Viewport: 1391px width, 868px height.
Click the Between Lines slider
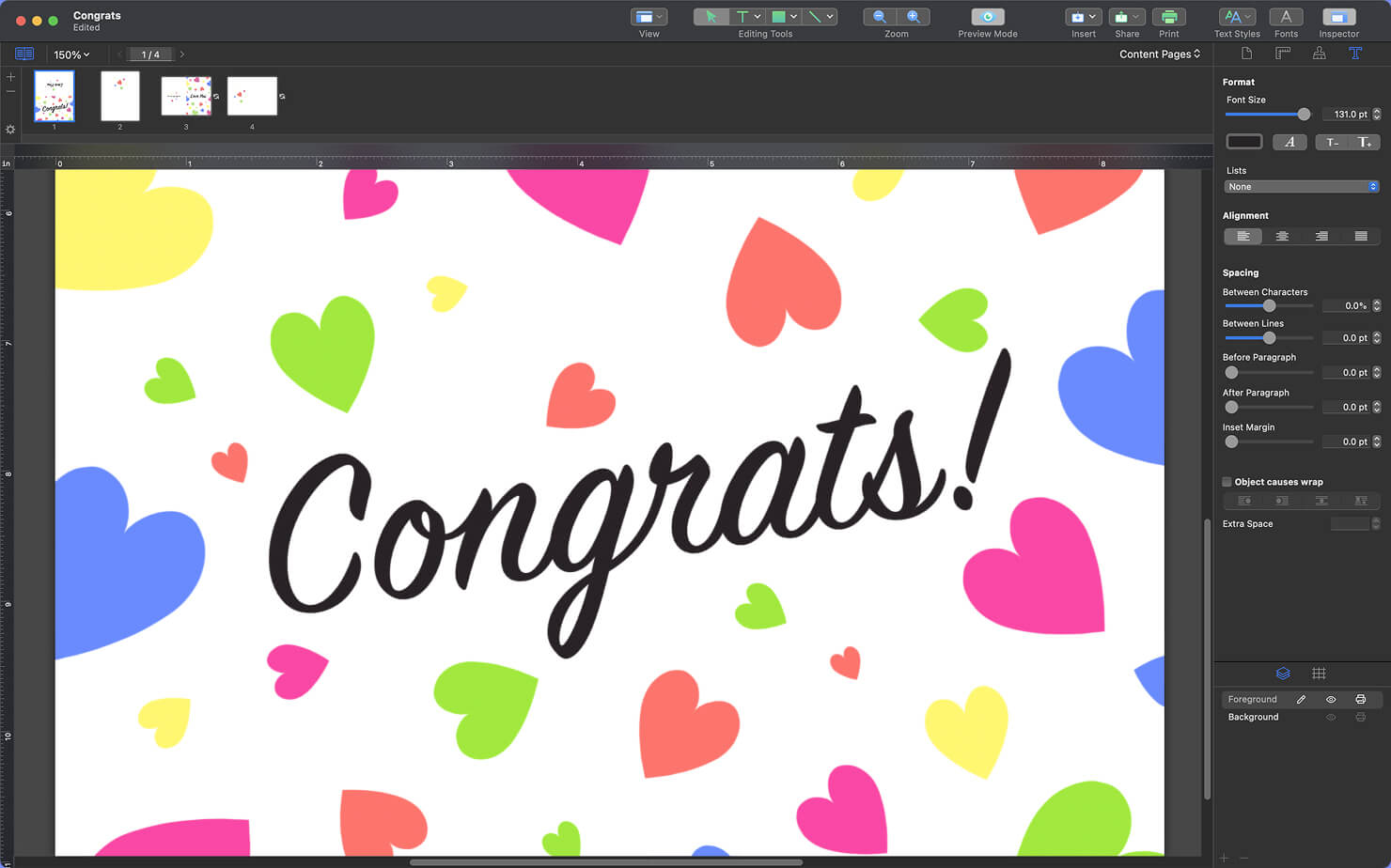click(1269, 338)
